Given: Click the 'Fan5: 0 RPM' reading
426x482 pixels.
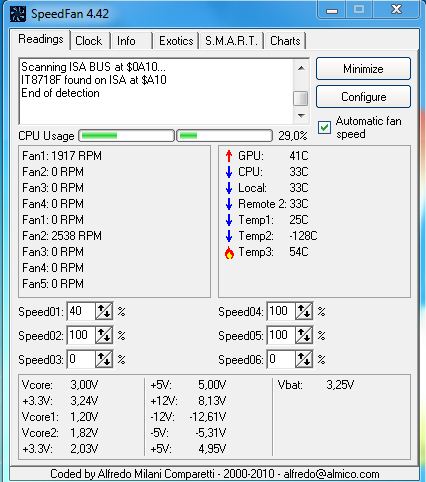Looking at the screenshot, I should [x=53, y=284].
